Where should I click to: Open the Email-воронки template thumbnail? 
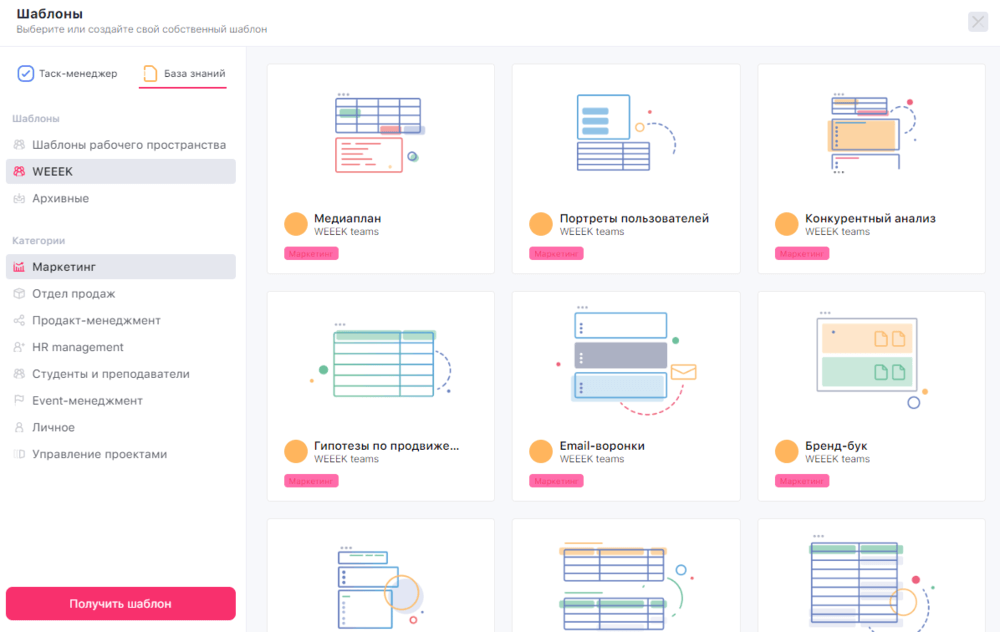tap(626, 362)
